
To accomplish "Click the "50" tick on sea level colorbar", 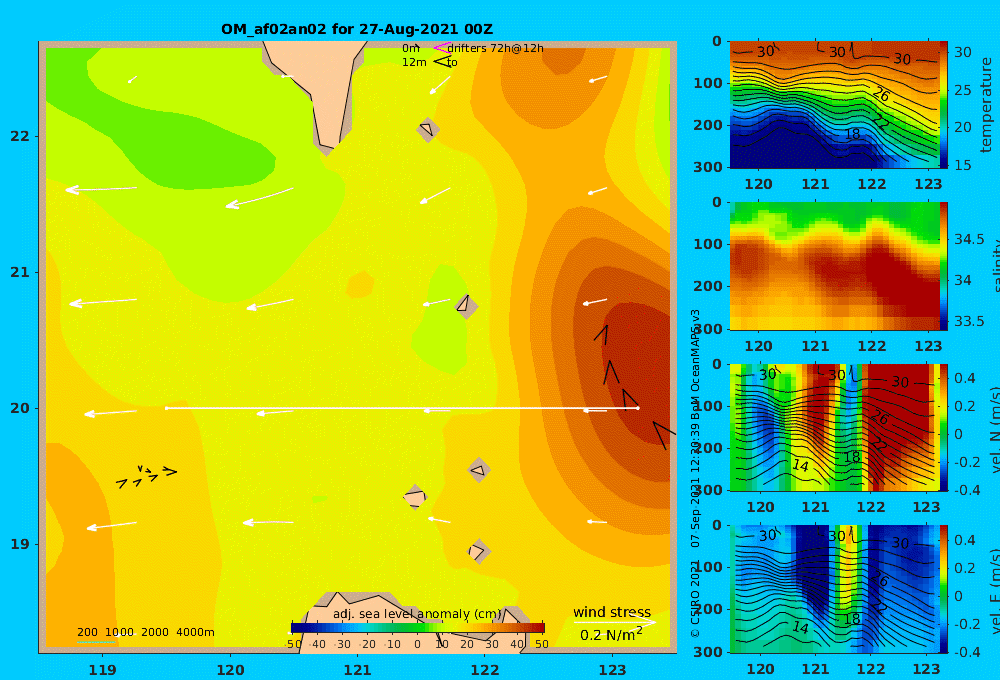I will (541, 644).
